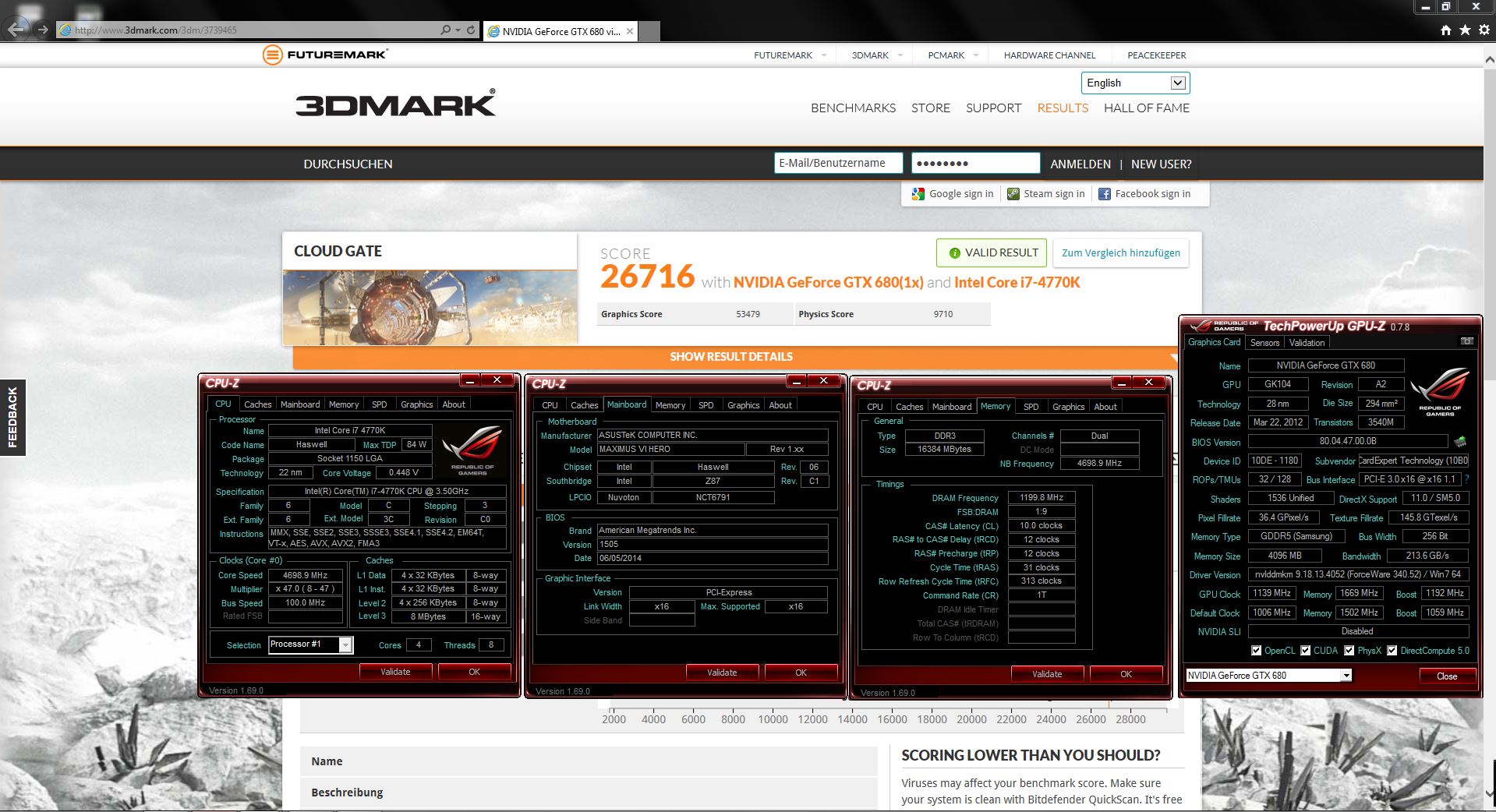
Task: Open the GPU selection dropdown in GPU-Z
Action: click(x=1346, y=676)
